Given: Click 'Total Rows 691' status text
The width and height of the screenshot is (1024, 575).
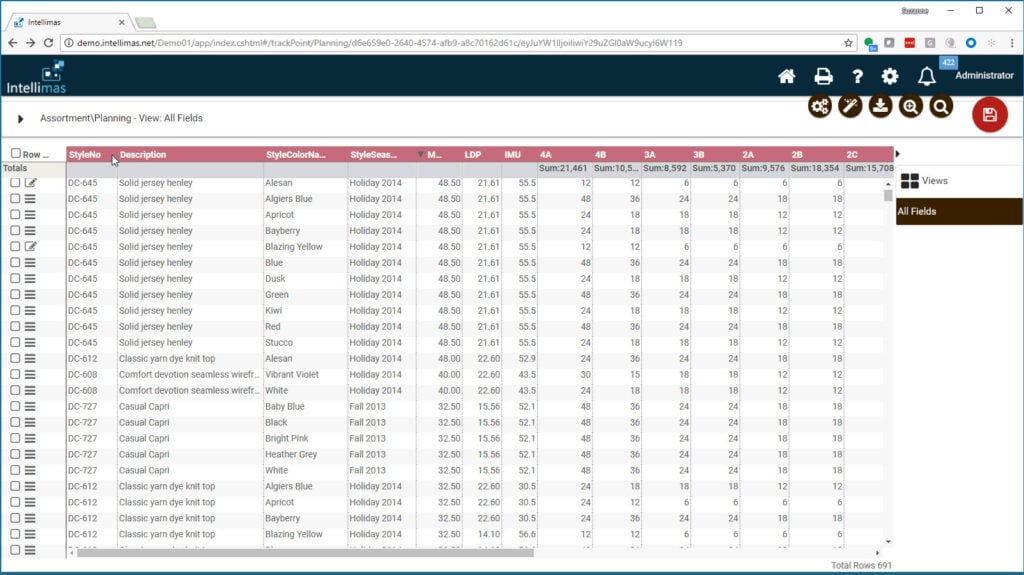Looking at the screenshot, I should (x=861, y=565).
